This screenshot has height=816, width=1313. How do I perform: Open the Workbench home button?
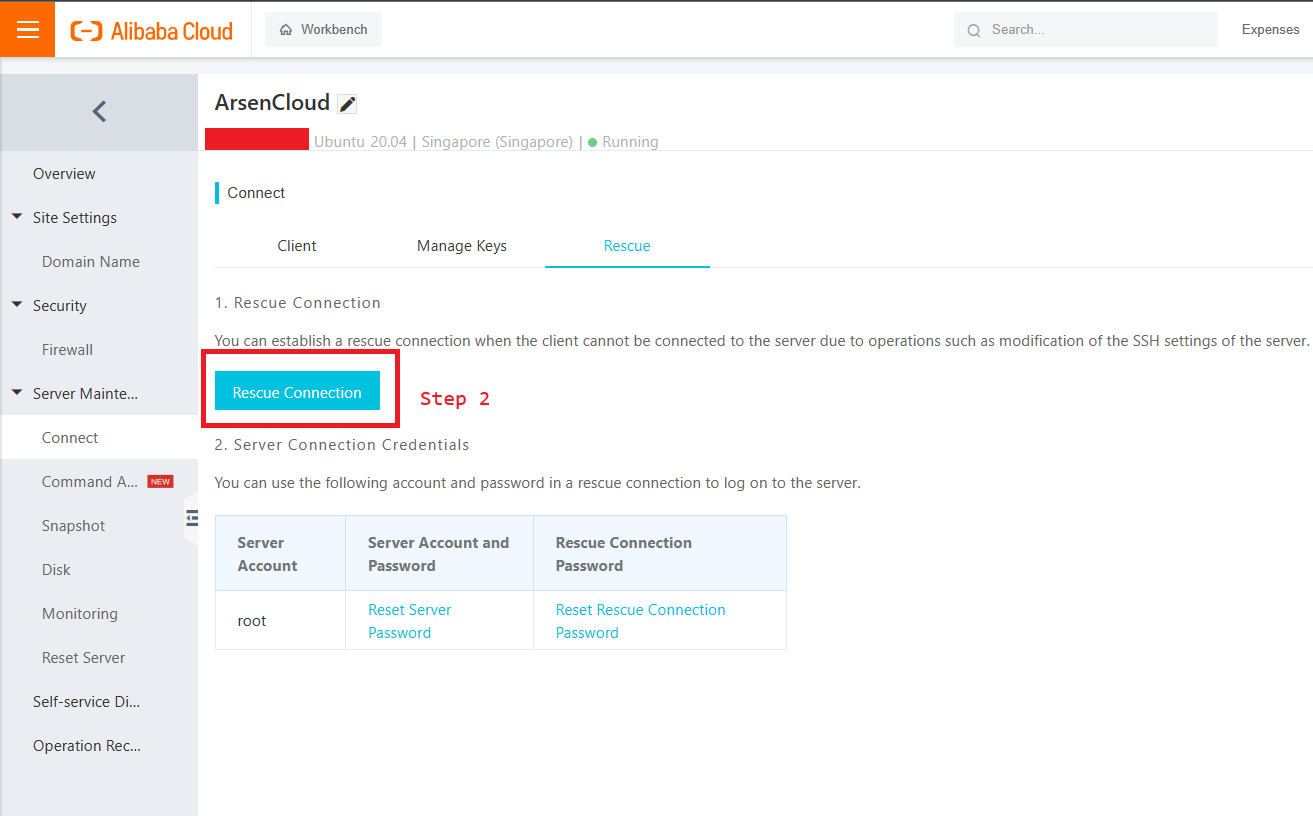323,30
